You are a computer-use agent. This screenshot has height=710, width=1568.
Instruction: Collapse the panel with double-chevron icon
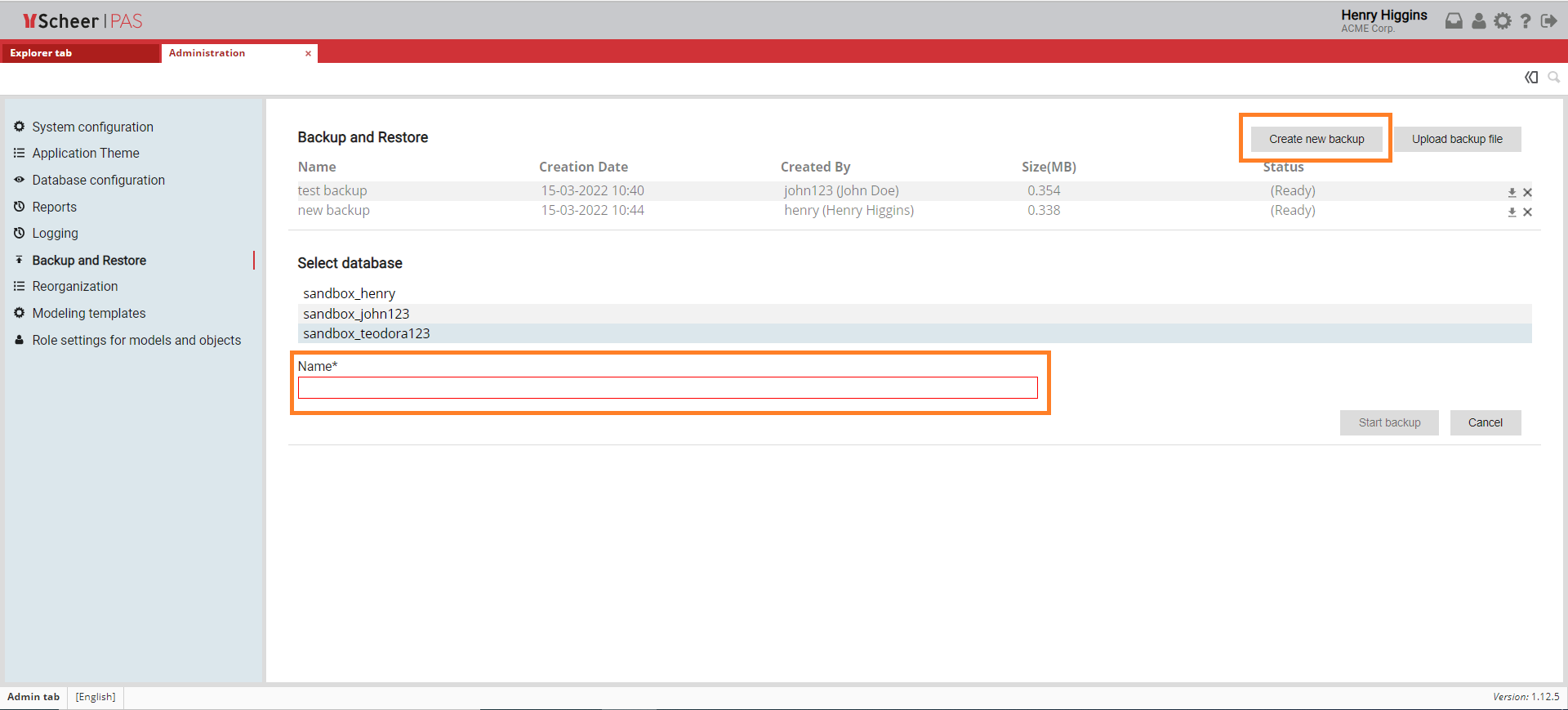click(1531, 77)
